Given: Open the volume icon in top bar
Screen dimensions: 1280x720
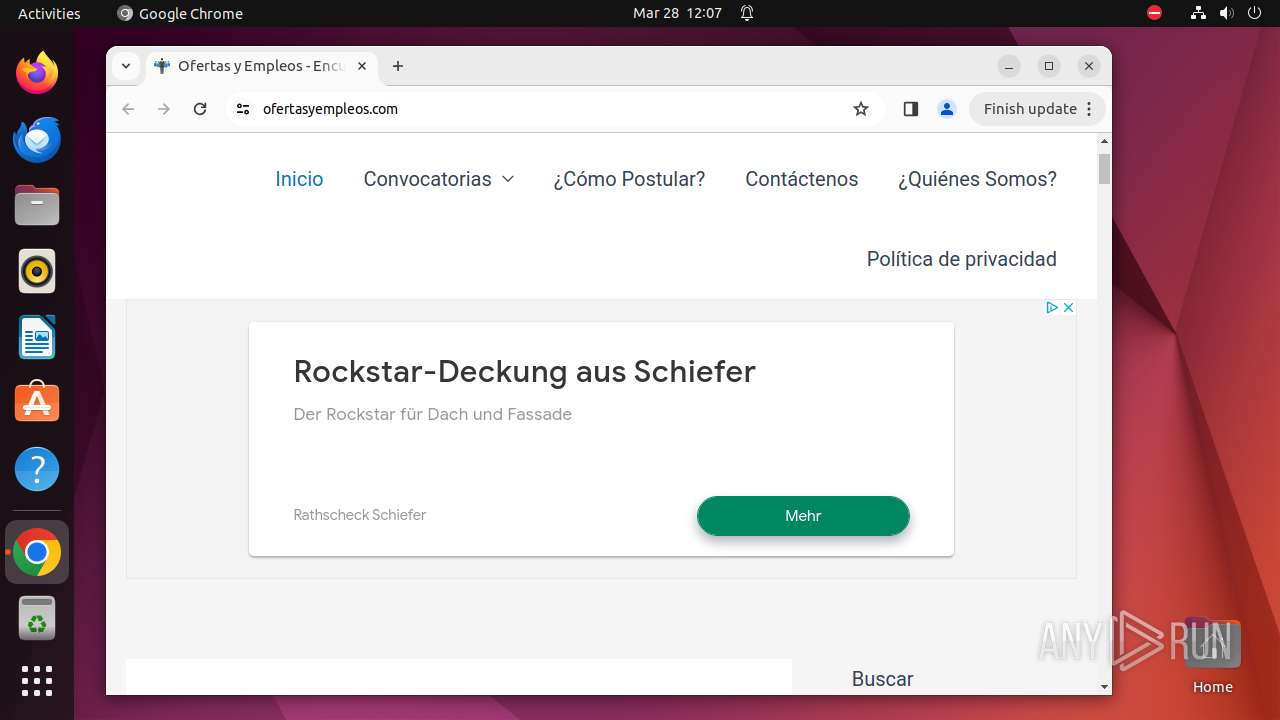Looking at the screenshot, I should coord(1226,13).
